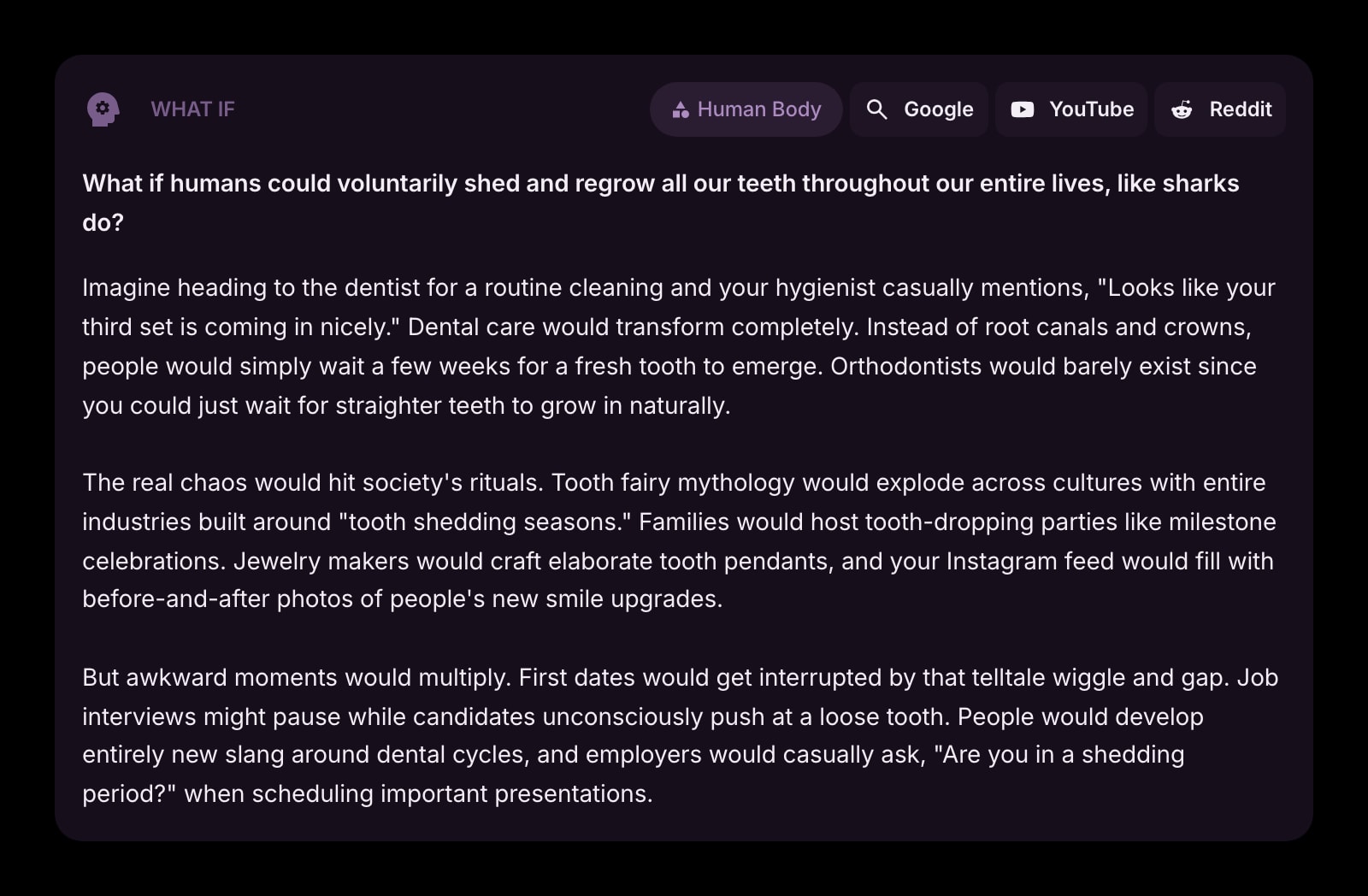Open the Reddit button label
The image size is (1368, 896).
1240,109
